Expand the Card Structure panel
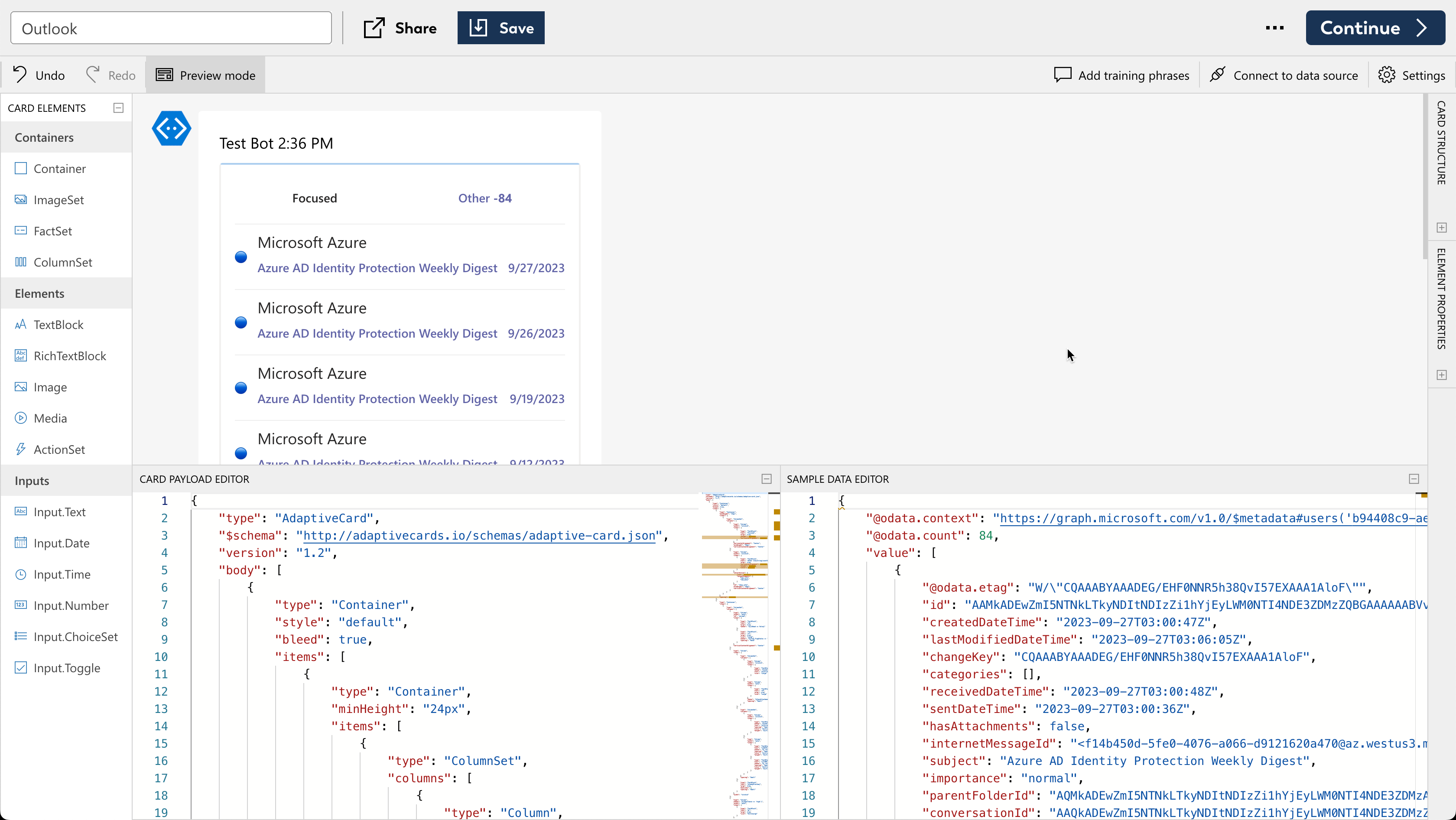Image resolution: width=1456 pixels, height=820 pixels. (x=1441, y=228)
